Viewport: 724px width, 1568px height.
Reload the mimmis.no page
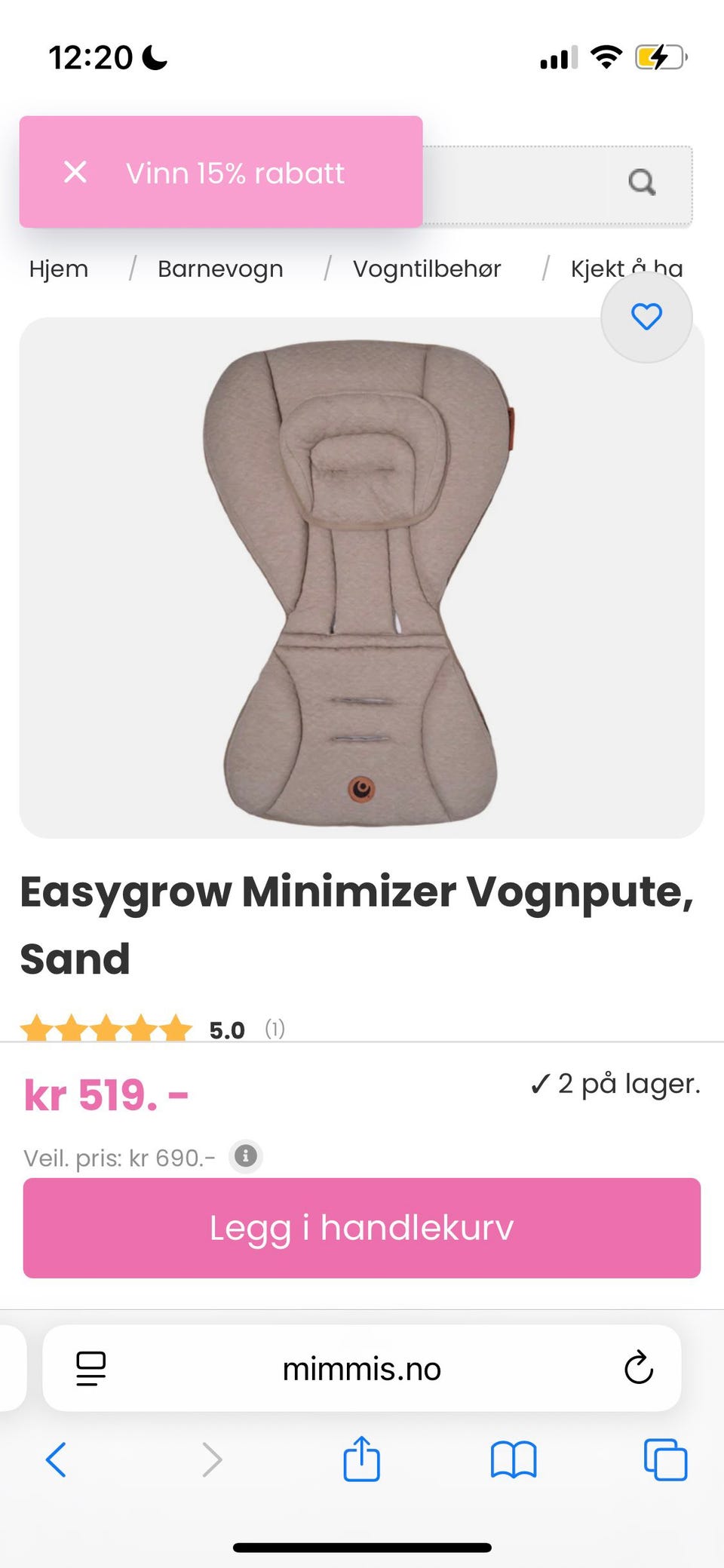point(638,1368)
